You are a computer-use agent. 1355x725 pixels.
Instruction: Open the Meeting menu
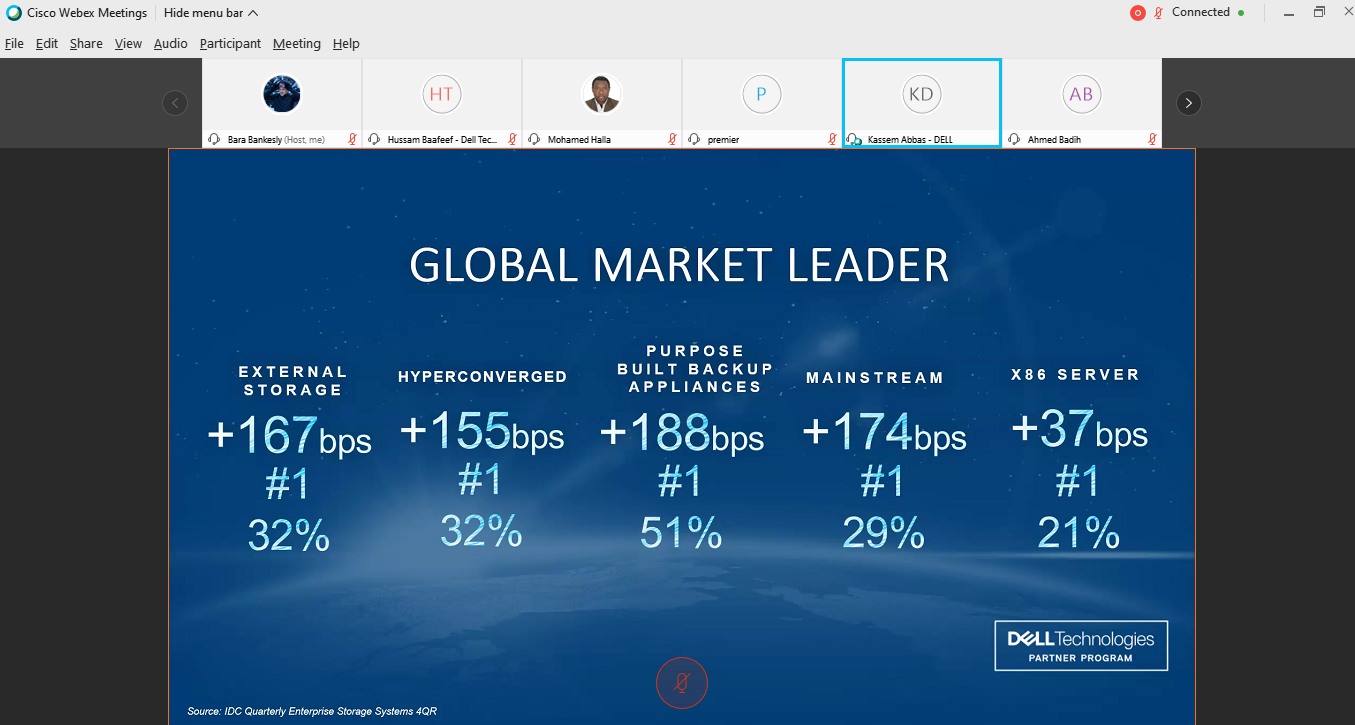click(x=297, y=44)
